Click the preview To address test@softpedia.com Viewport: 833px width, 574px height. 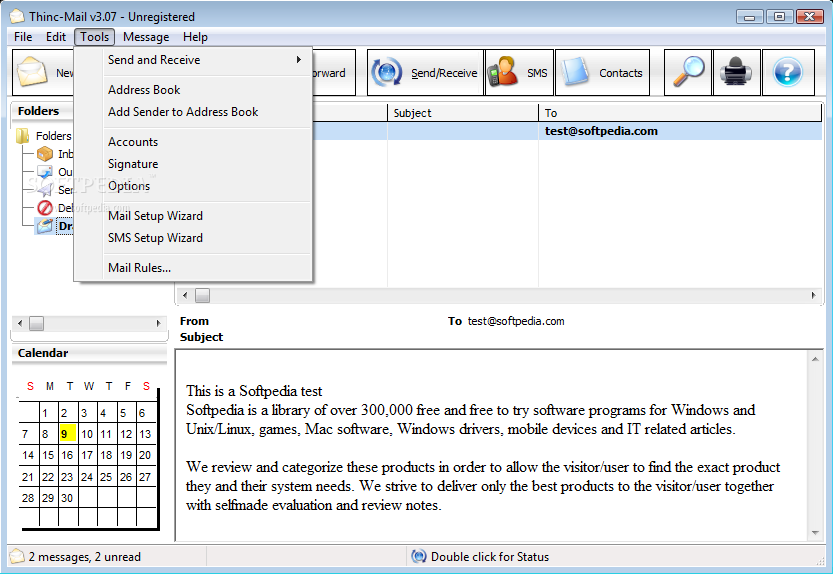[x=516, y=321]
